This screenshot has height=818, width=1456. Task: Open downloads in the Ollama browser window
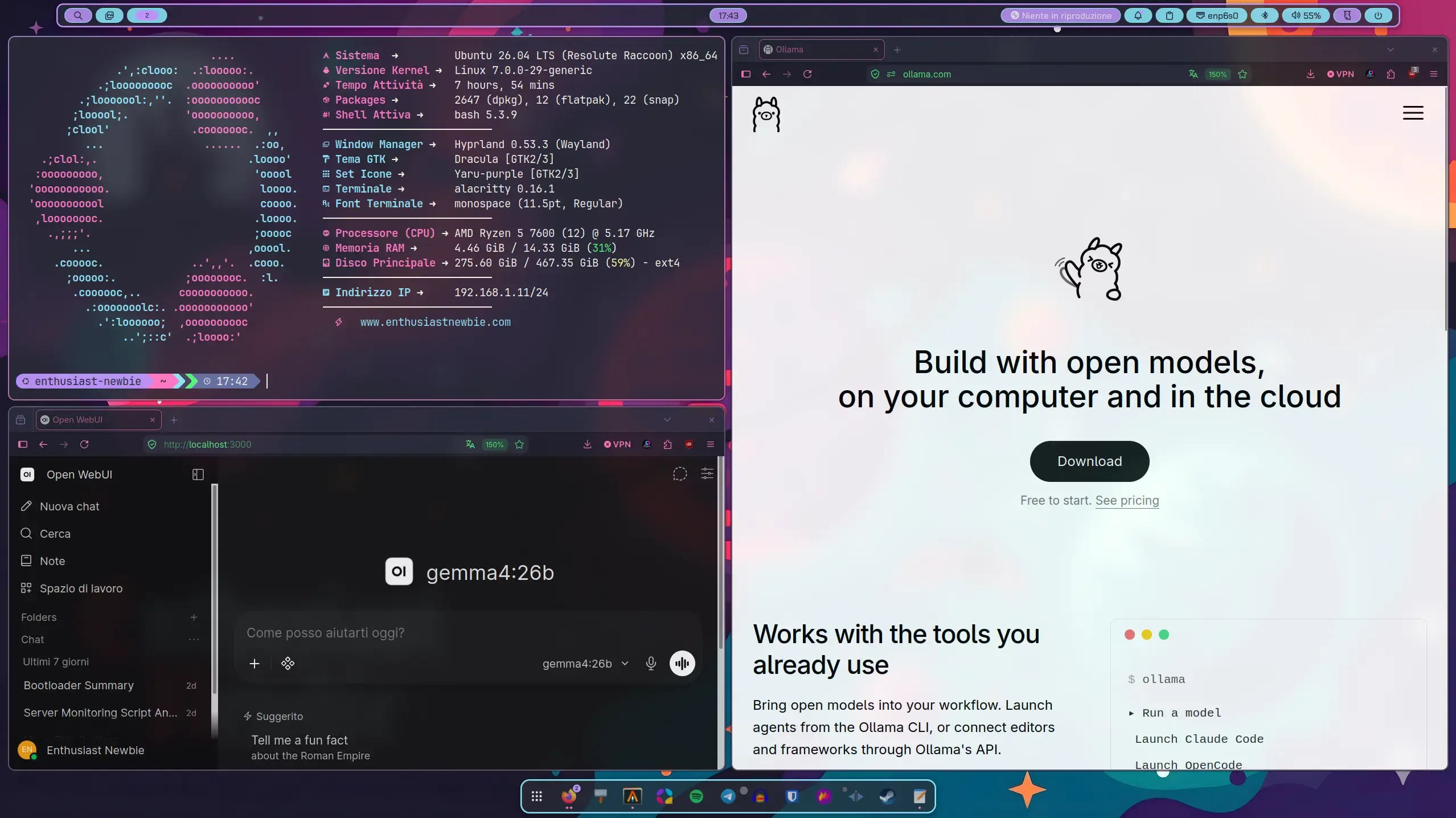(1310, 74)
